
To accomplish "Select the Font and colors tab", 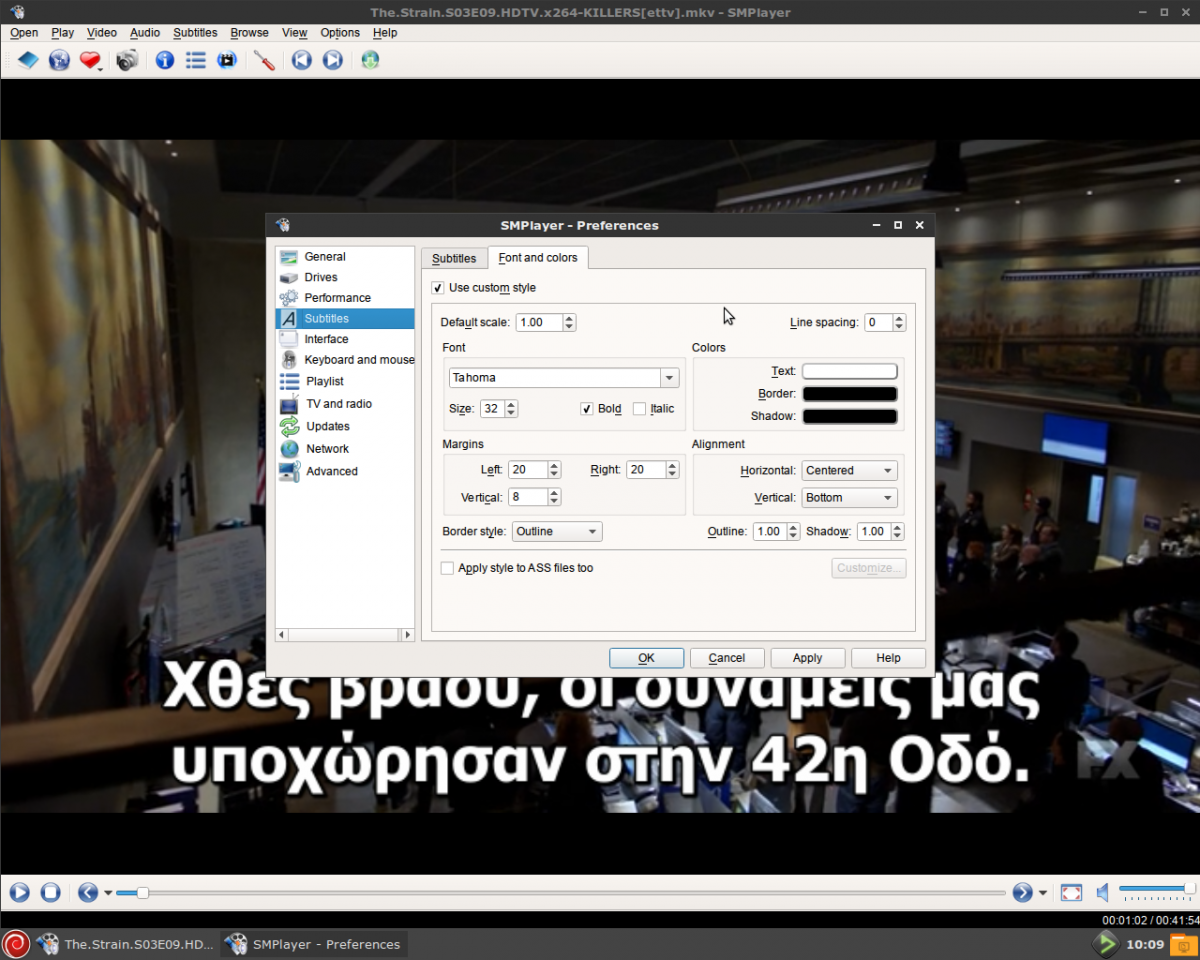I will (x=538, y=258).
